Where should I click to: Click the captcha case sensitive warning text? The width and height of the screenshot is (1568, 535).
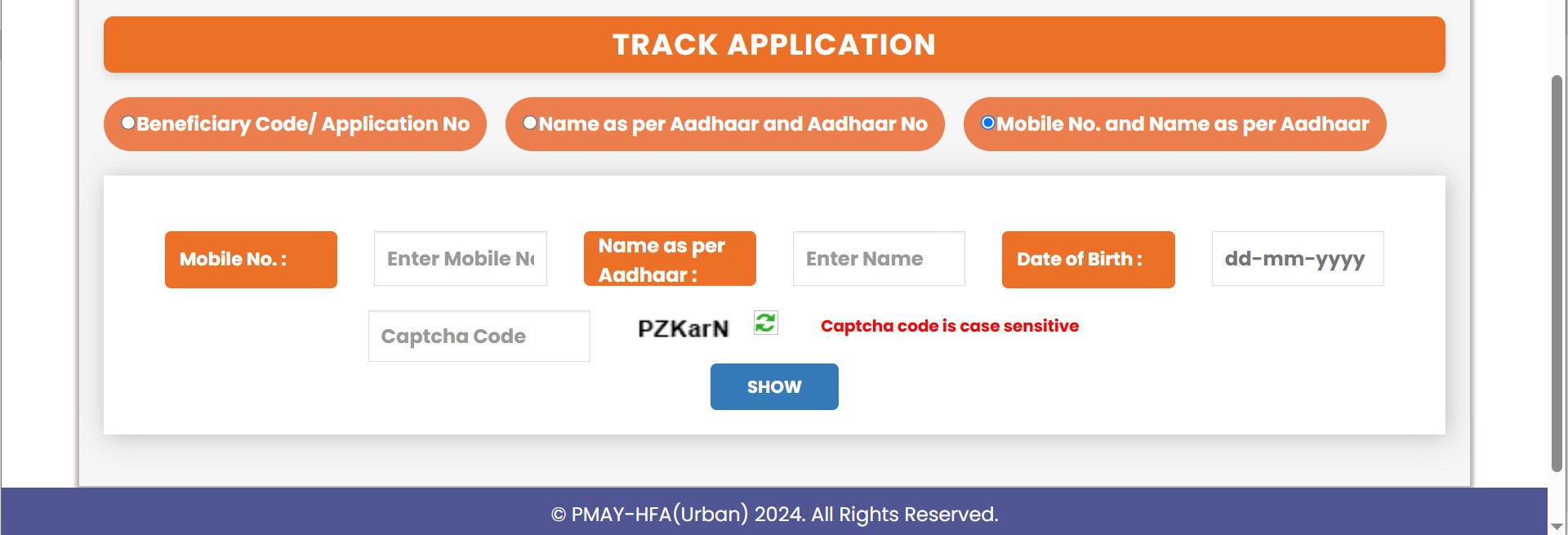(x=950, y=326)
